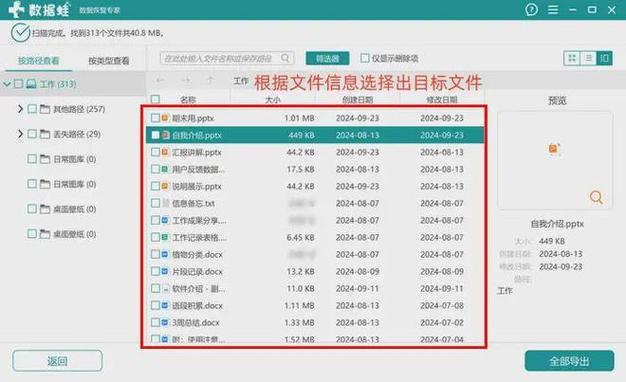Tick the select-all checkbox in the header row

pos(155,99)
